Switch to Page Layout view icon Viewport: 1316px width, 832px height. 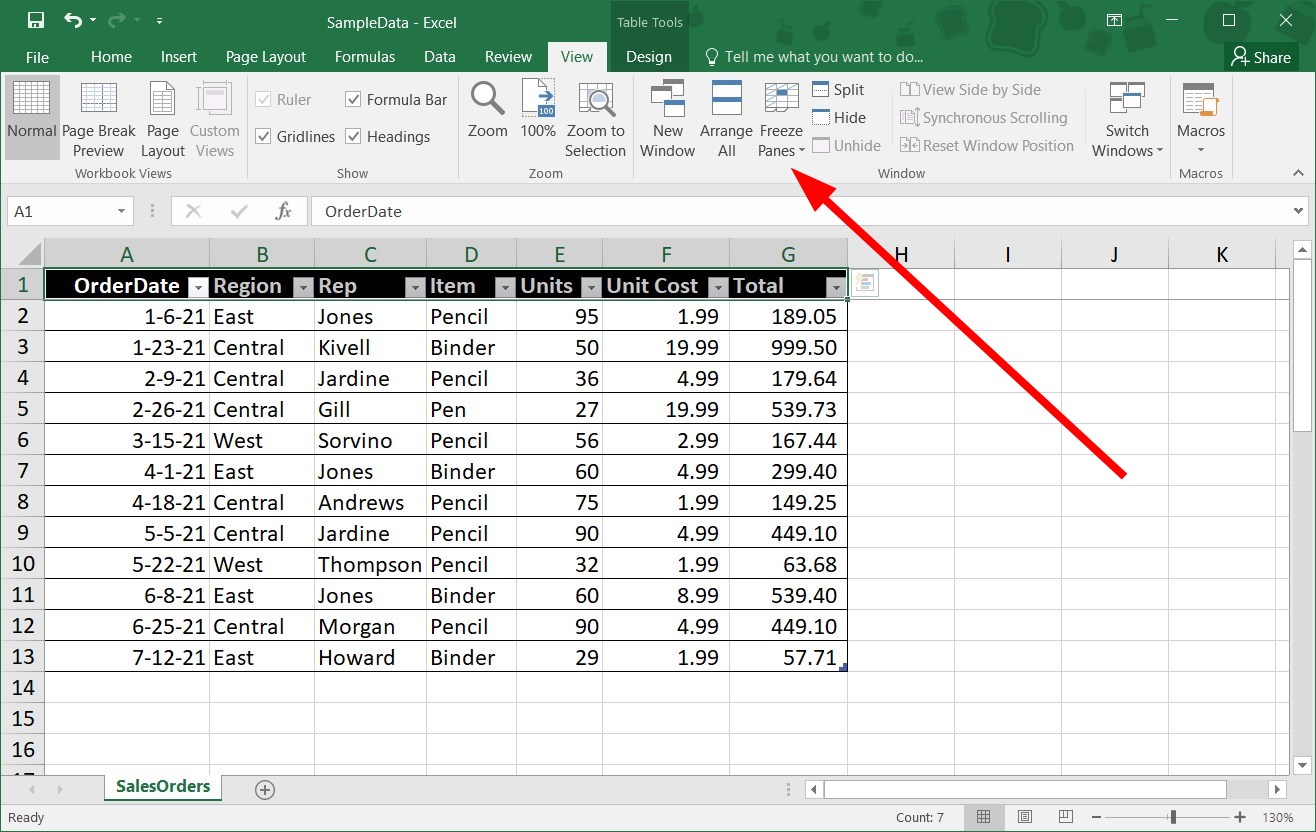(163, 117)
